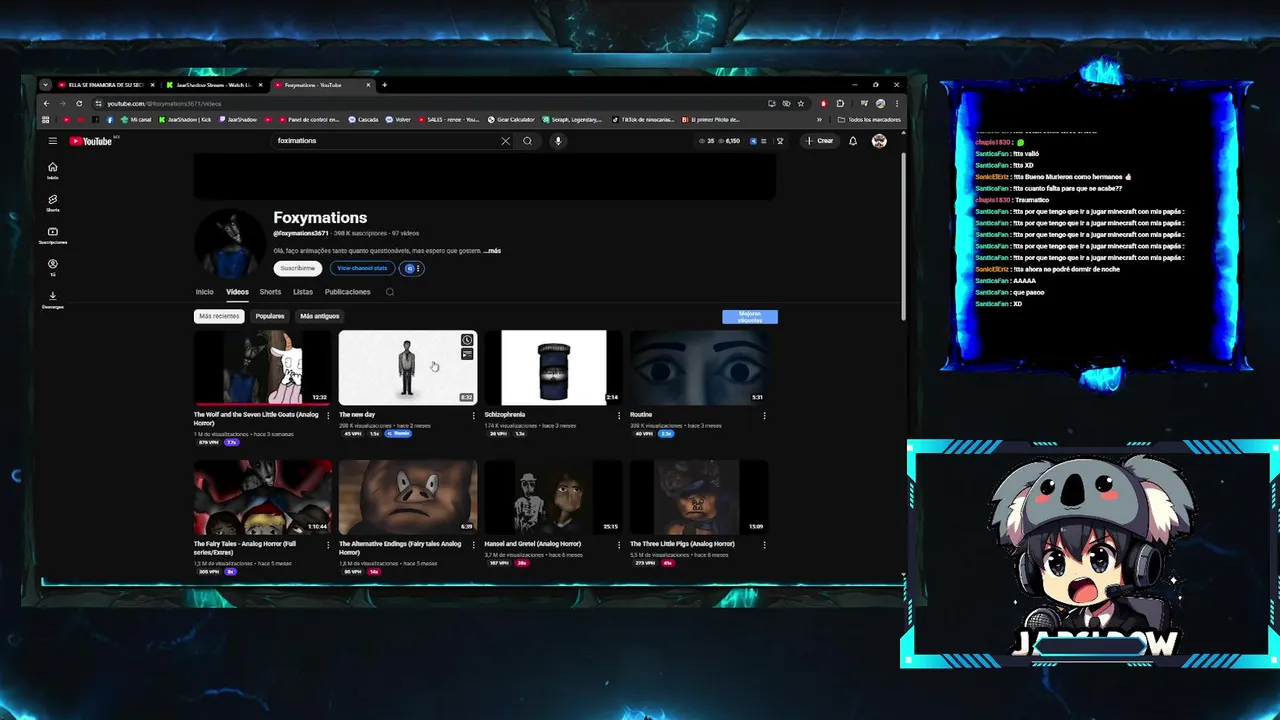Open the Gear Calculator bookmark

(511, 119)
